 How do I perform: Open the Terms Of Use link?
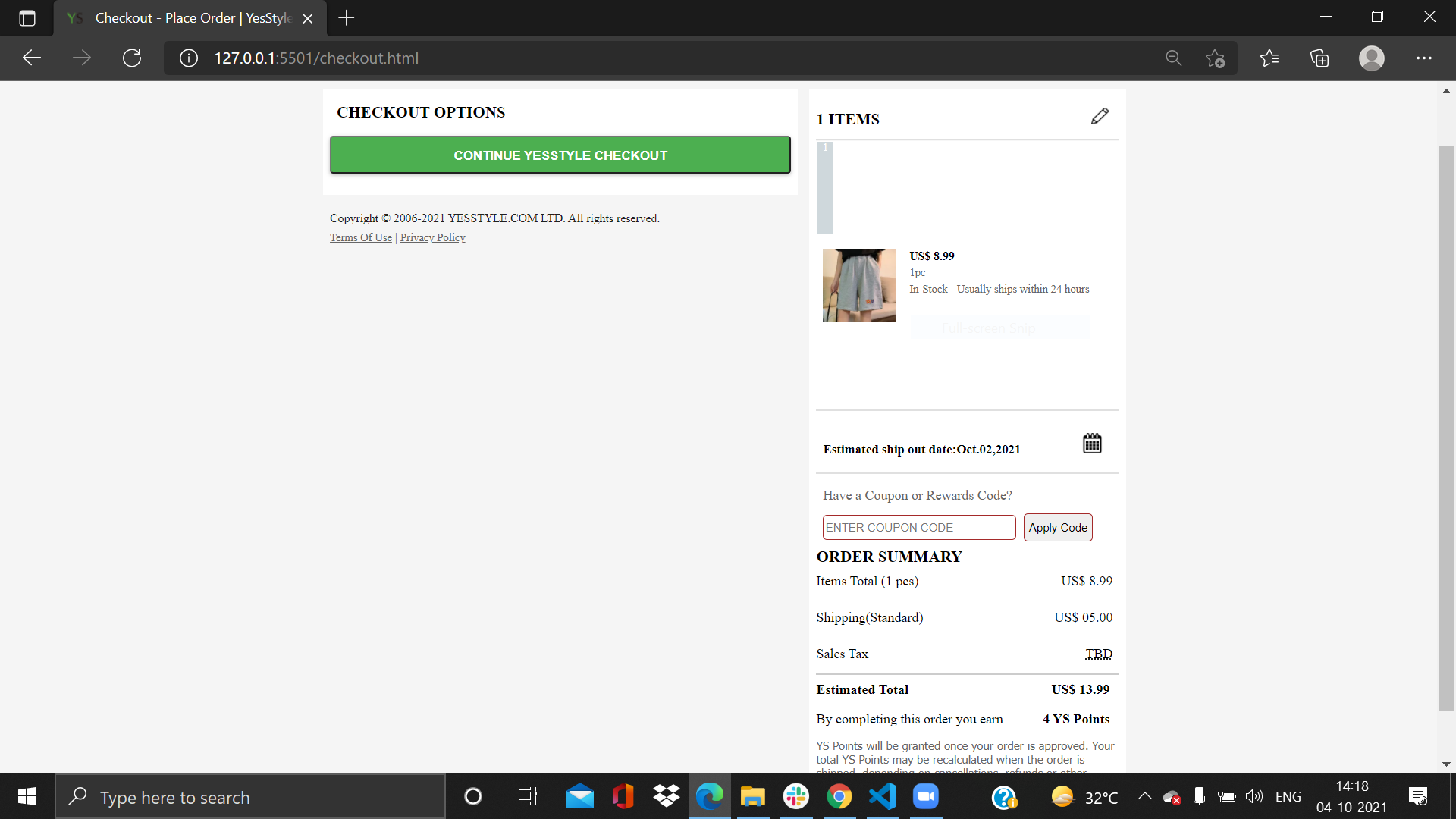click(x=361, y=237)
